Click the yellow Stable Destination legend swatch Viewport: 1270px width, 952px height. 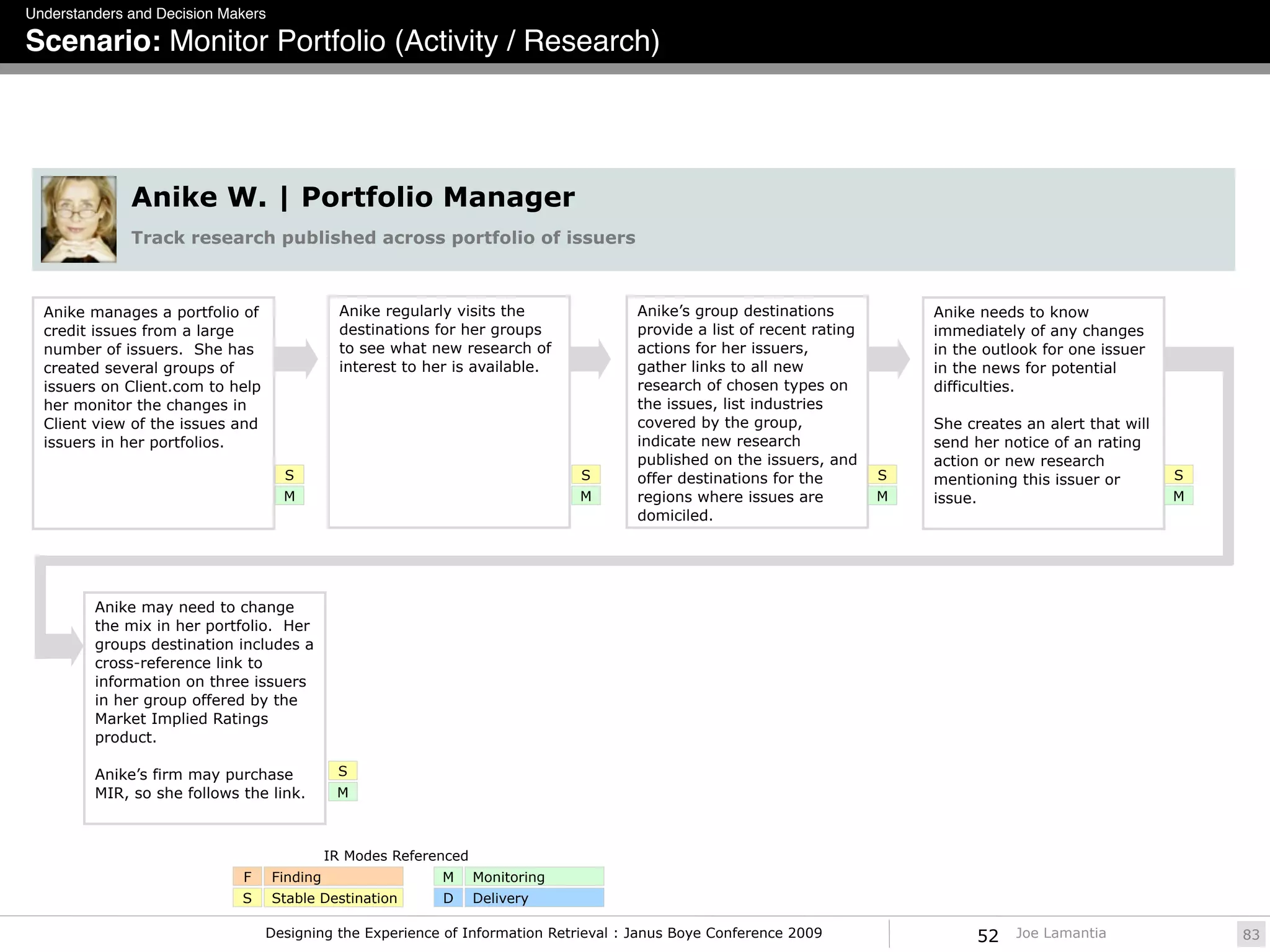334,897
